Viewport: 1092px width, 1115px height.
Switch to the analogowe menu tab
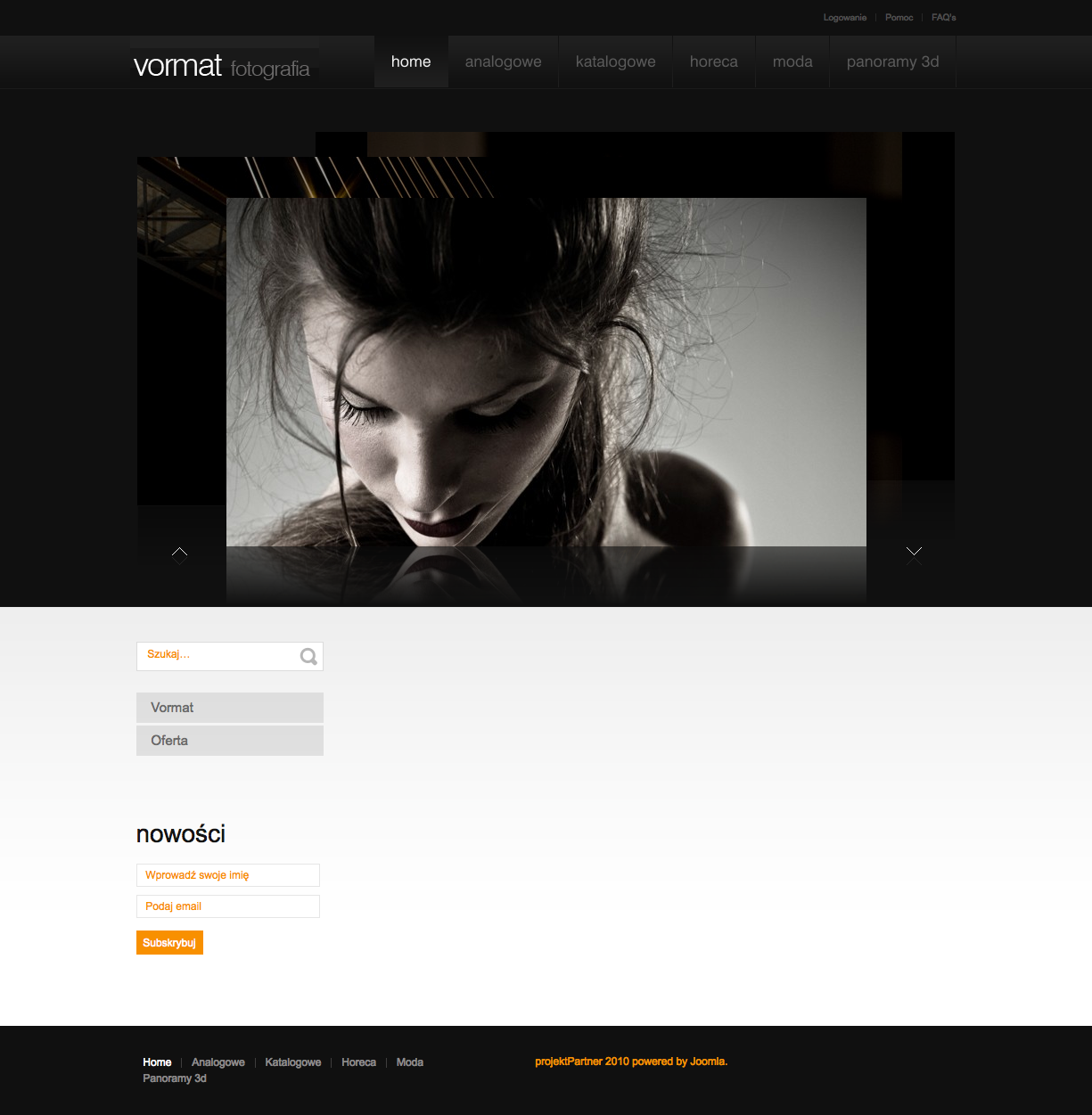[x=503, y=61]
